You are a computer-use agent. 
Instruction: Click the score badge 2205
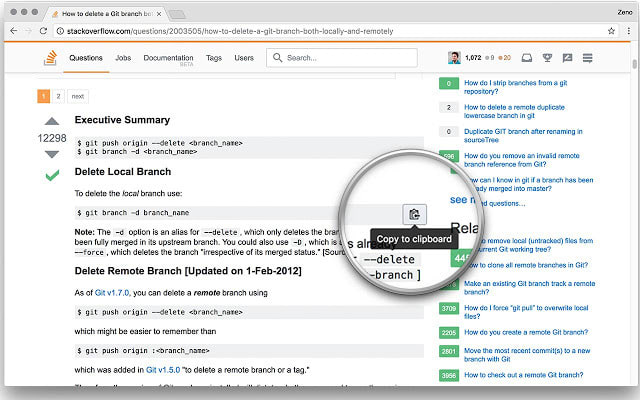[449, 333]
